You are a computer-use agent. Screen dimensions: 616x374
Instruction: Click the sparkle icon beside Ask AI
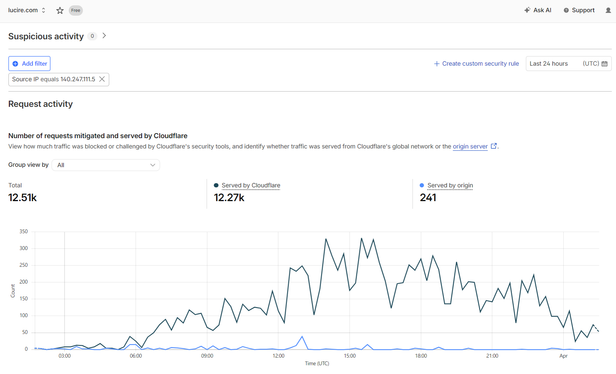[x=527, y=10]
